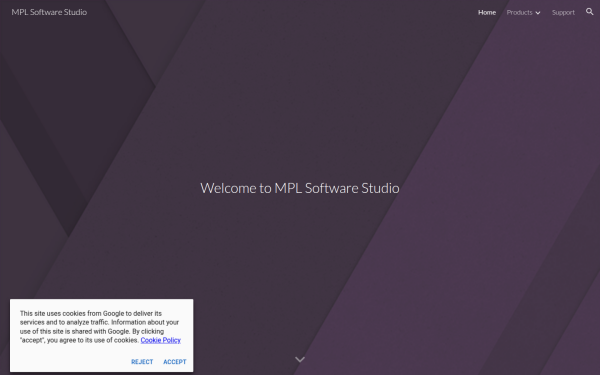Open the Support page
The image size is (600, 375).
tap(563, 12)
